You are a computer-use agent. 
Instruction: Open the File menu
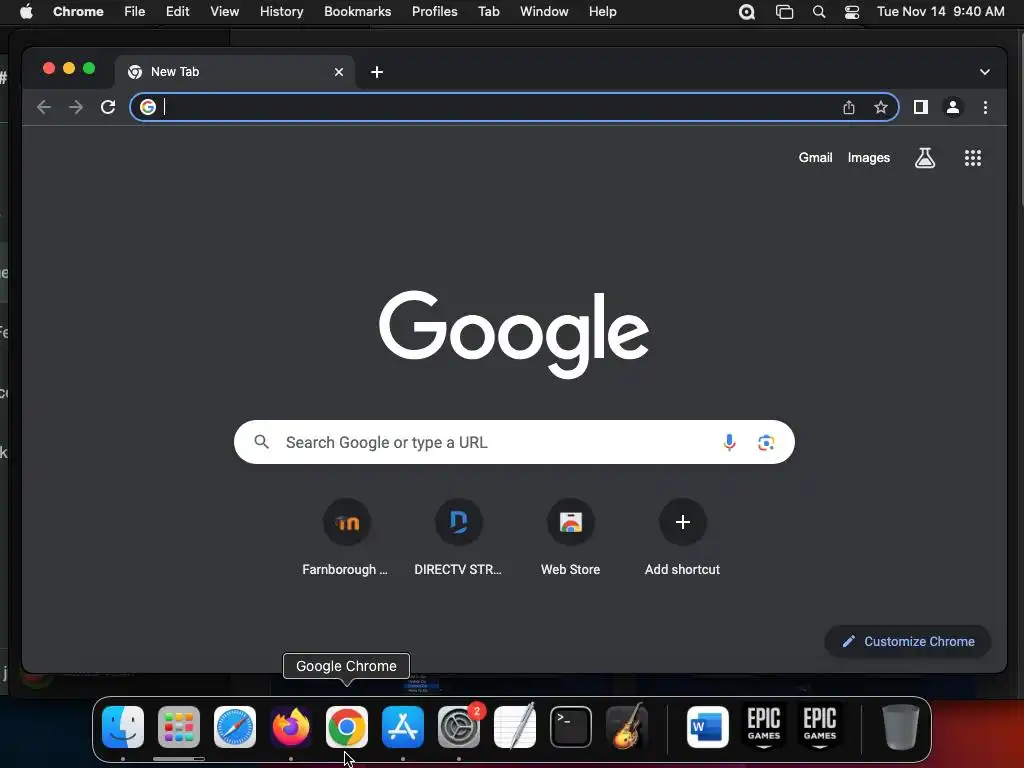tap(135, 12)
